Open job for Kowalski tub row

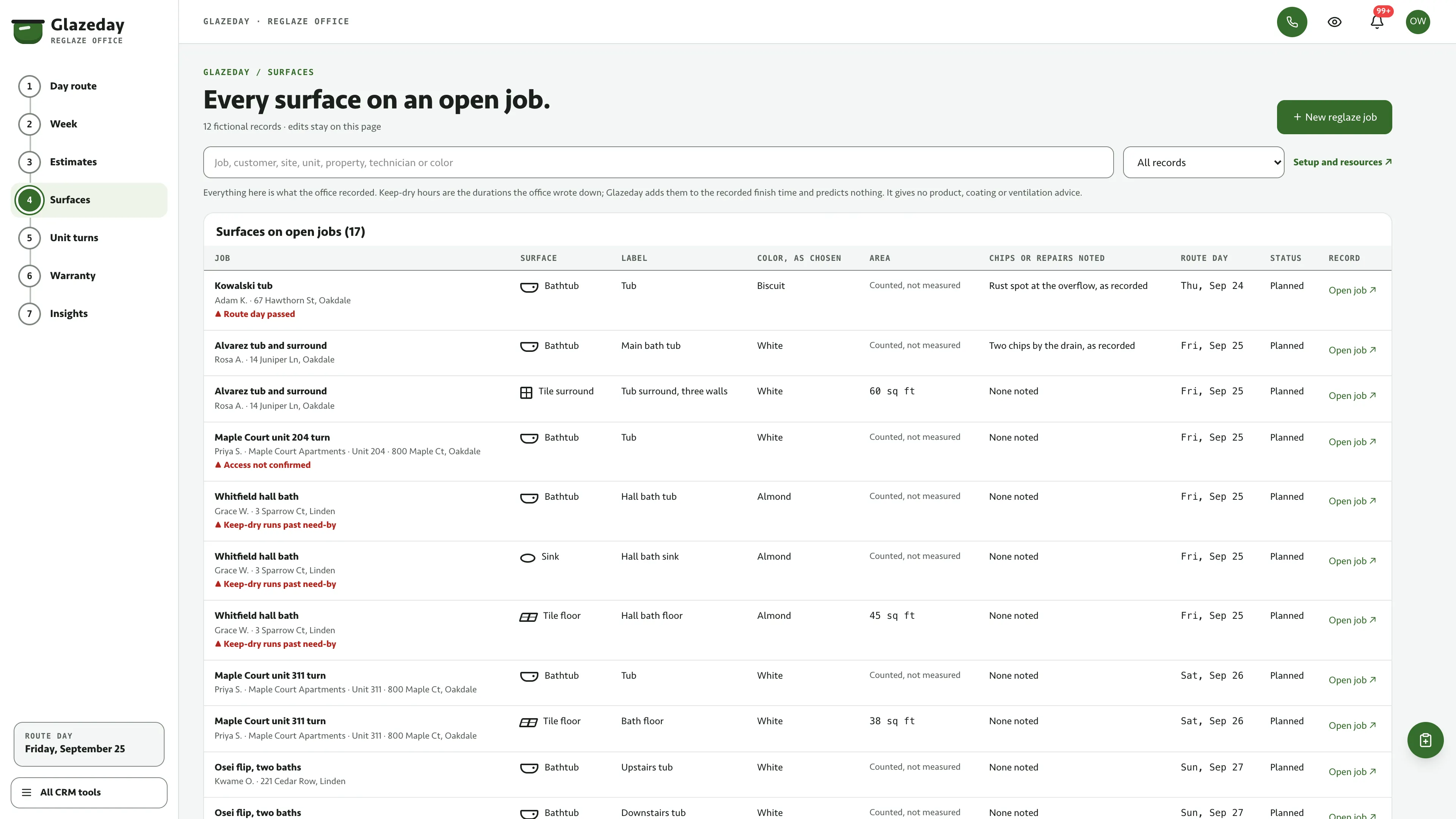[1352, 290]
